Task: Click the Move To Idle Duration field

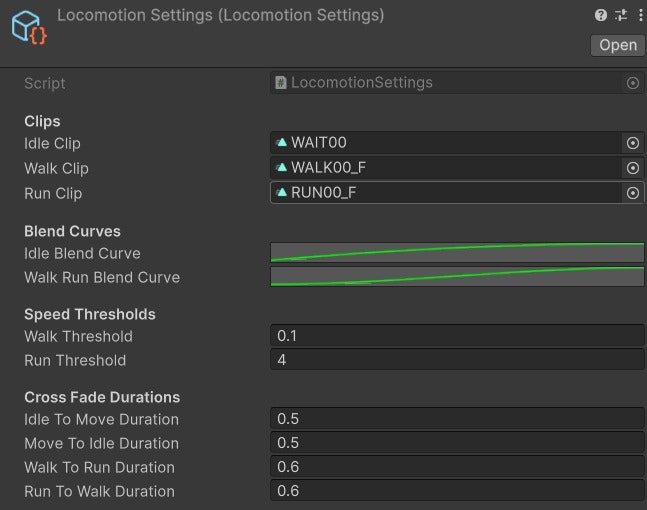Action: pyautogui.click(x=457, y=442)
